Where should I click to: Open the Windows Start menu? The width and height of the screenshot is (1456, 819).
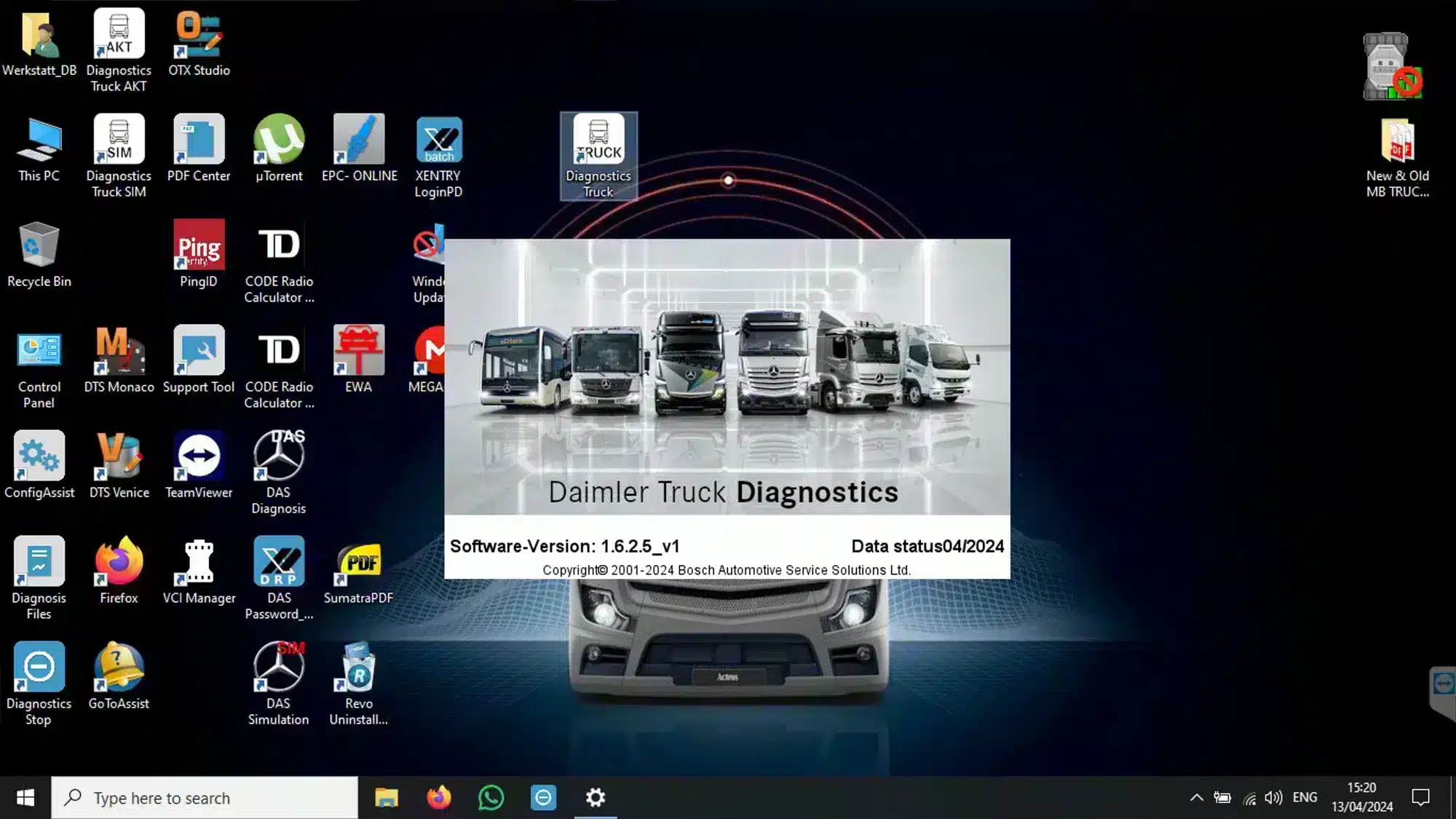point(25,798)
